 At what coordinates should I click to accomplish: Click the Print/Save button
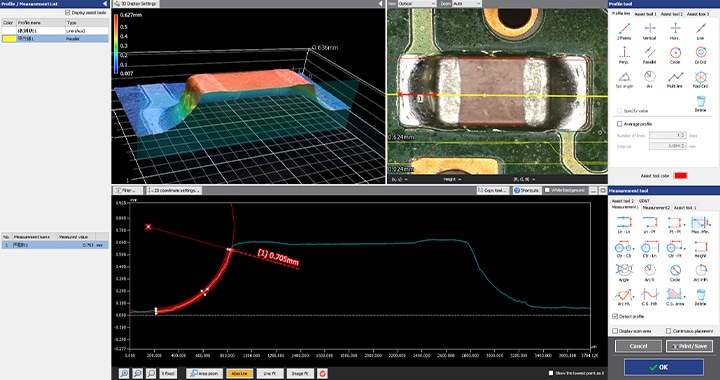pyautogui.click(x=689, y=346)
